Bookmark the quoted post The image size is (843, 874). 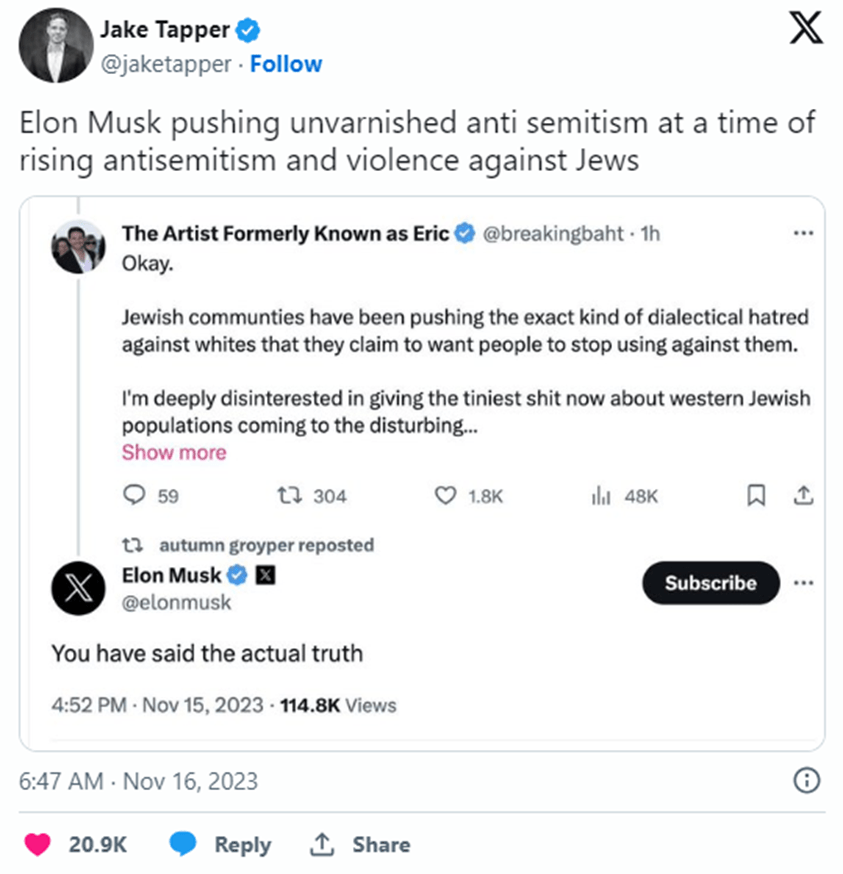(757, 495)
